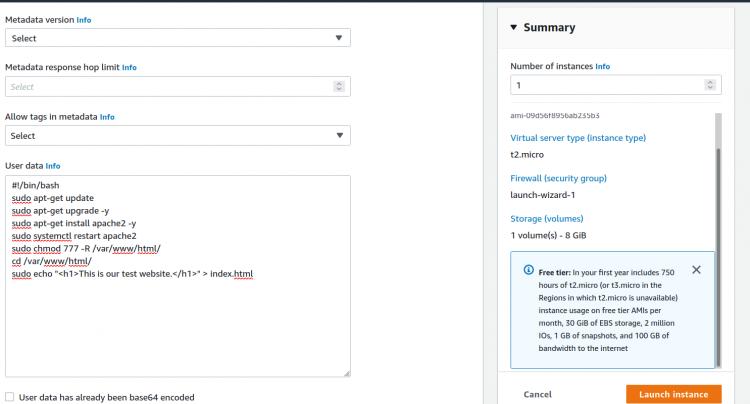This screenshot has width=750, height=404.
Task: Open the Allow tags in metadata dropdown
Action: pyautogui.click(x=178, y=136)
